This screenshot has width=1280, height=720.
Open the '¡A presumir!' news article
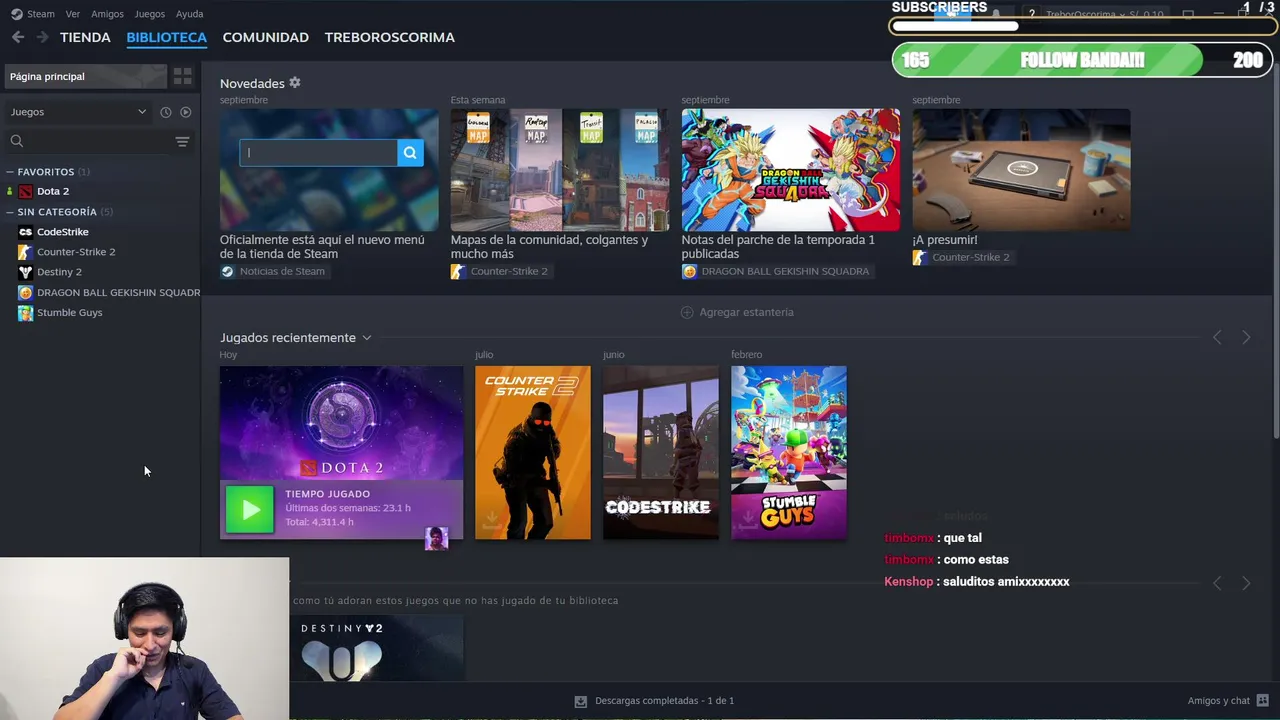(x=945, y=240)
